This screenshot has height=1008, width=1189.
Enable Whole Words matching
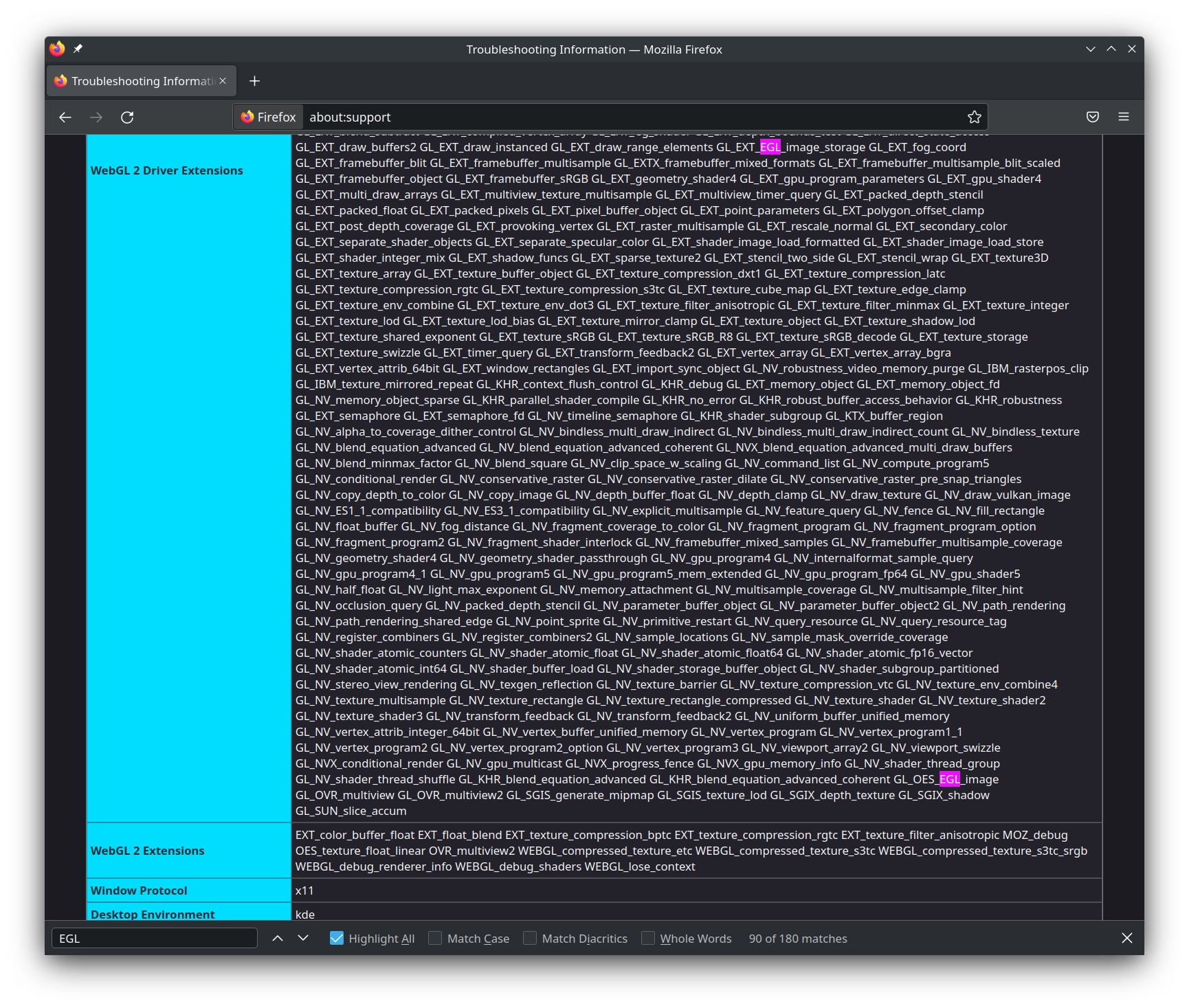[648, 938]
